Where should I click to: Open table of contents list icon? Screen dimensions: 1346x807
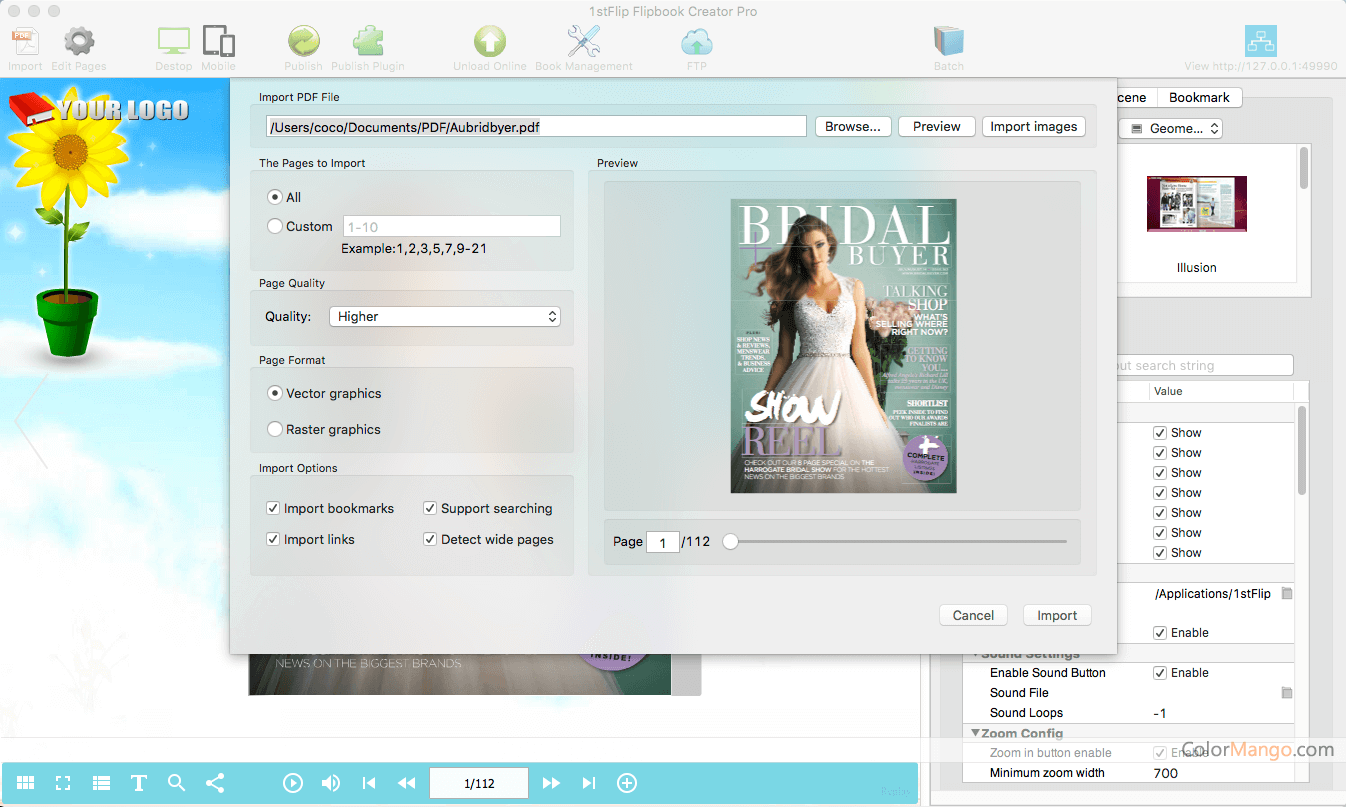[101, 783]
